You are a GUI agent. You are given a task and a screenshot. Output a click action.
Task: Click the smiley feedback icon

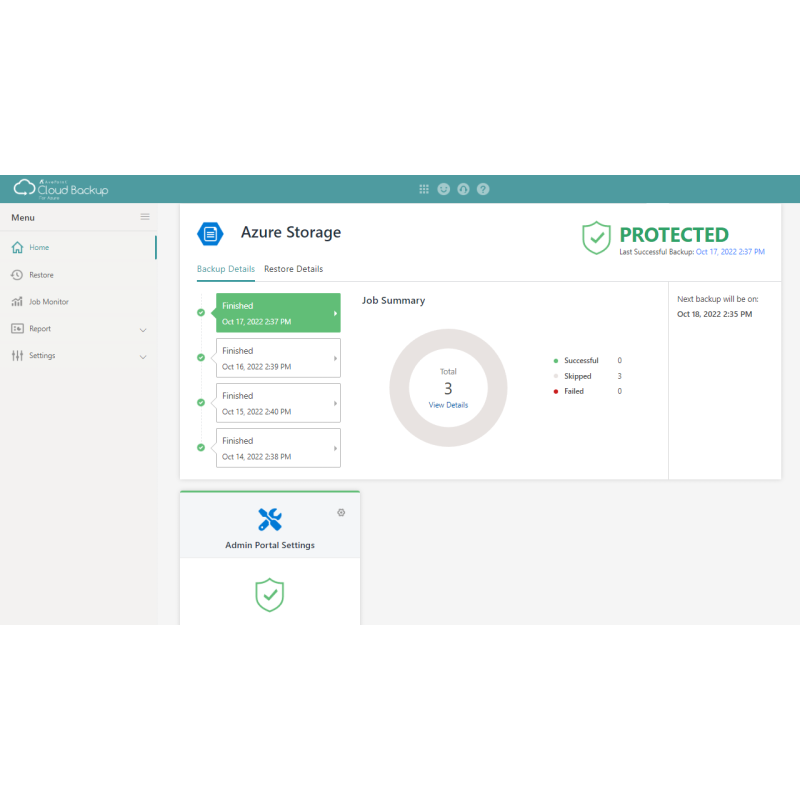pos(444,189)
